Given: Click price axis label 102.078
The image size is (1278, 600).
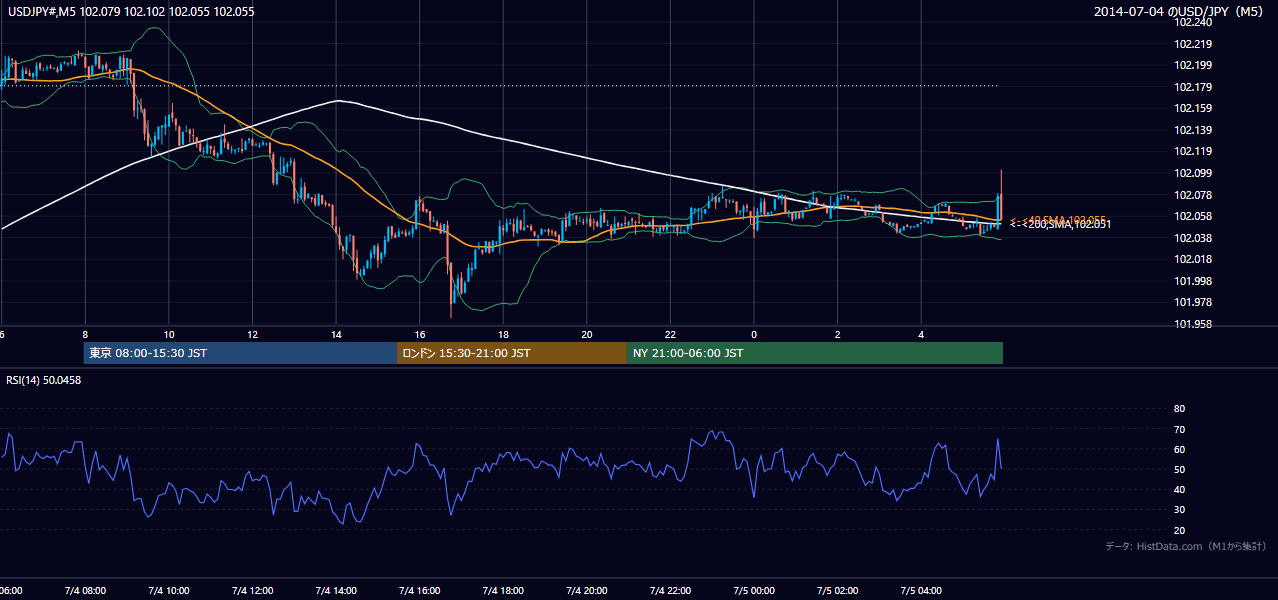Looking at the screenshot, I should (1194, 195).
